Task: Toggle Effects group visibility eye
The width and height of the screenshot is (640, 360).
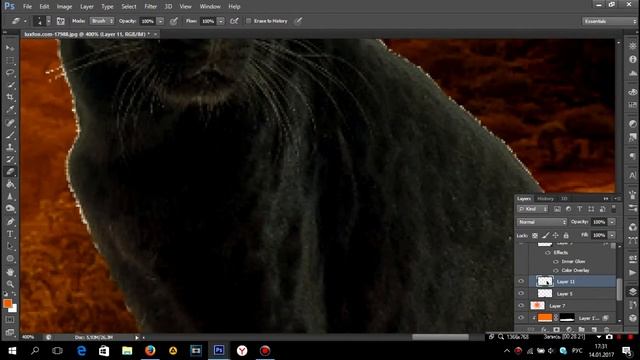Action: (x=548, y=253)
